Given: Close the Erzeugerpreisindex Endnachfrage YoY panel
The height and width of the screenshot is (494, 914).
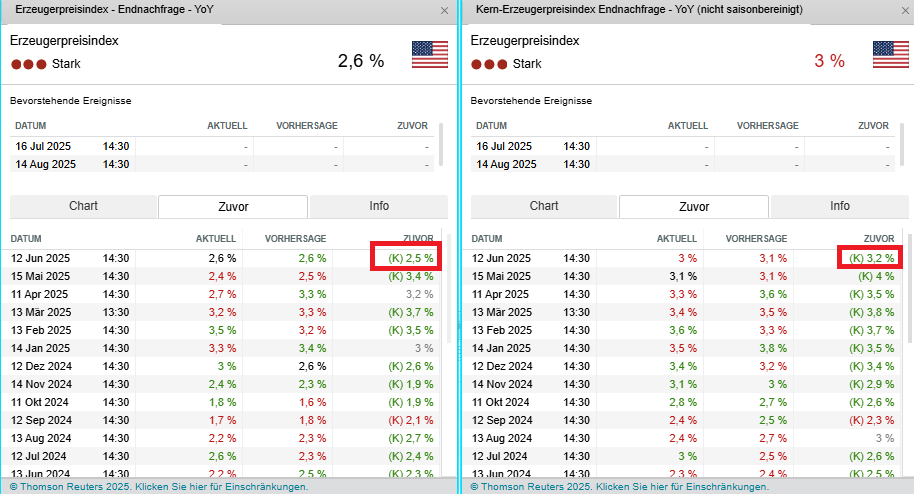Looking at the screenshot, I should click(x=444, y=10).
